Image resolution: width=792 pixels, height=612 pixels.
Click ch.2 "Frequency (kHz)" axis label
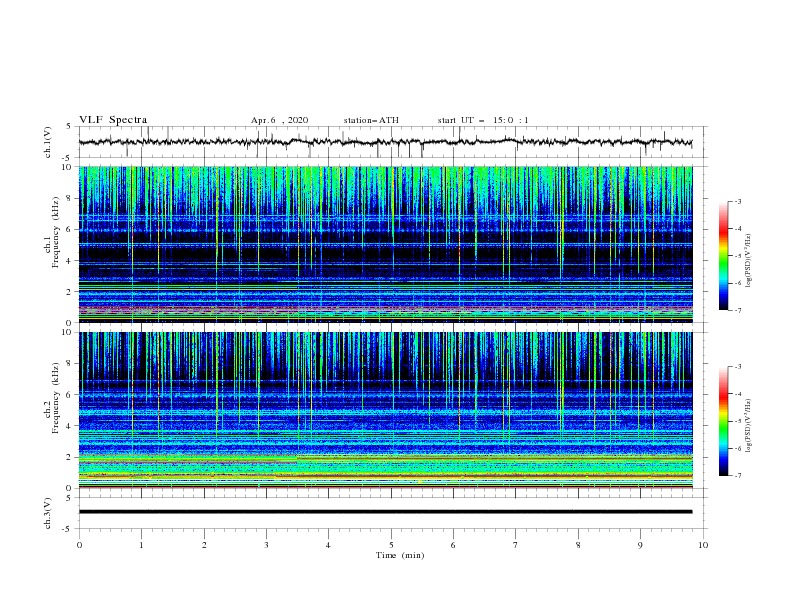(55, 398)
